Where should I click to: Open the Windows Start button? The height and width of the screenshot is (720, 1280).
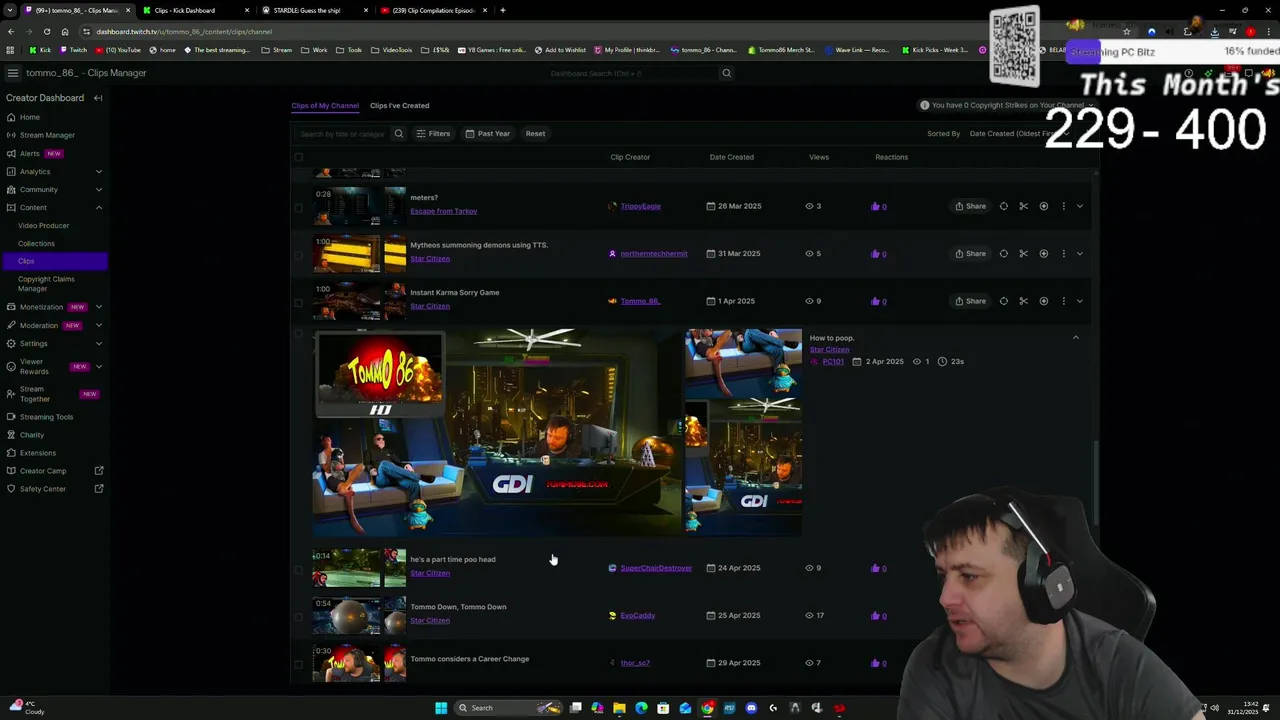click(x=440, y=708)
